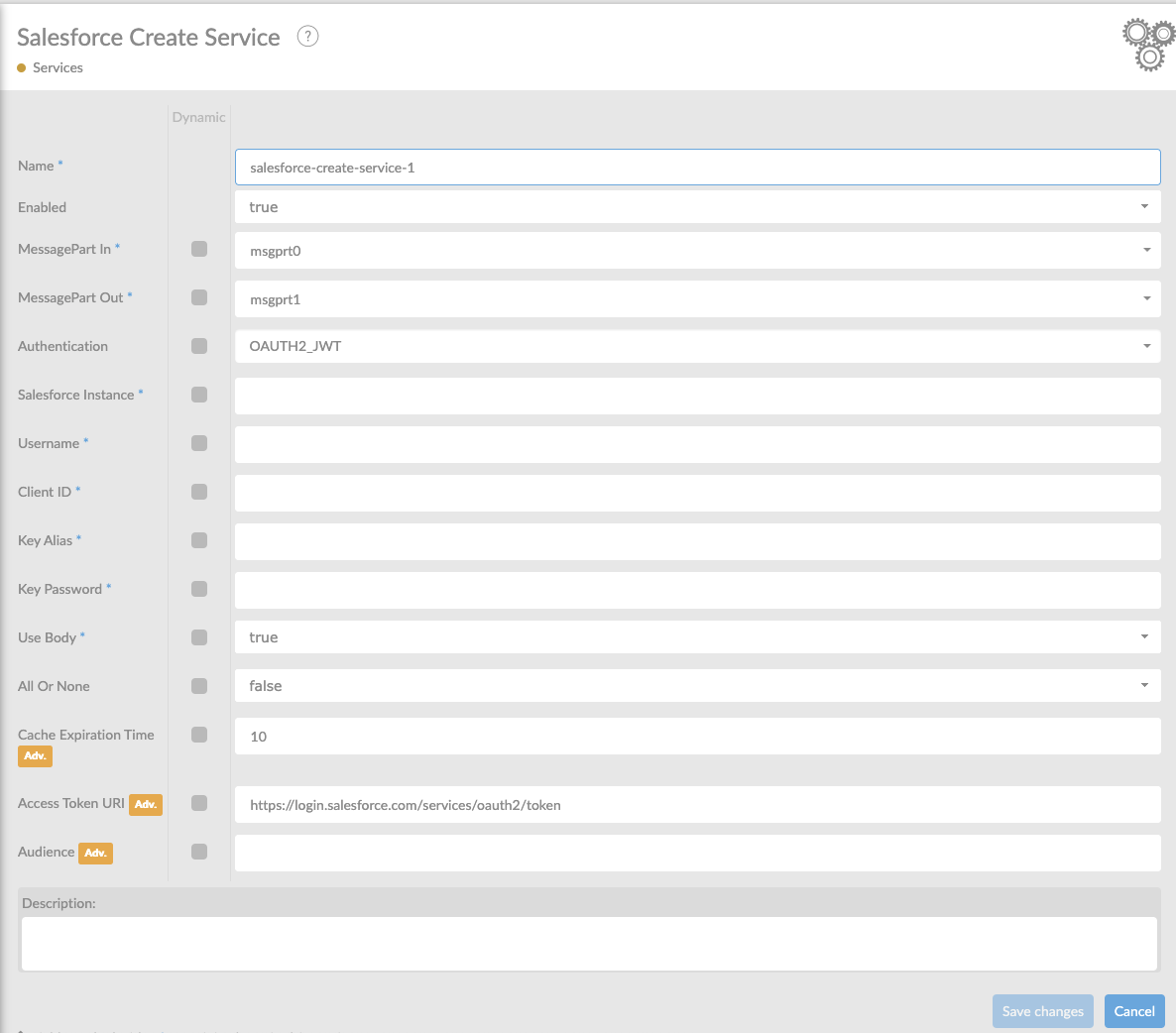Image resolution: width=1176 pixels, height=1033 pixels.
Task: Toggle Dynamic checkbox for MessagePart Out
Action: [198, 297]
